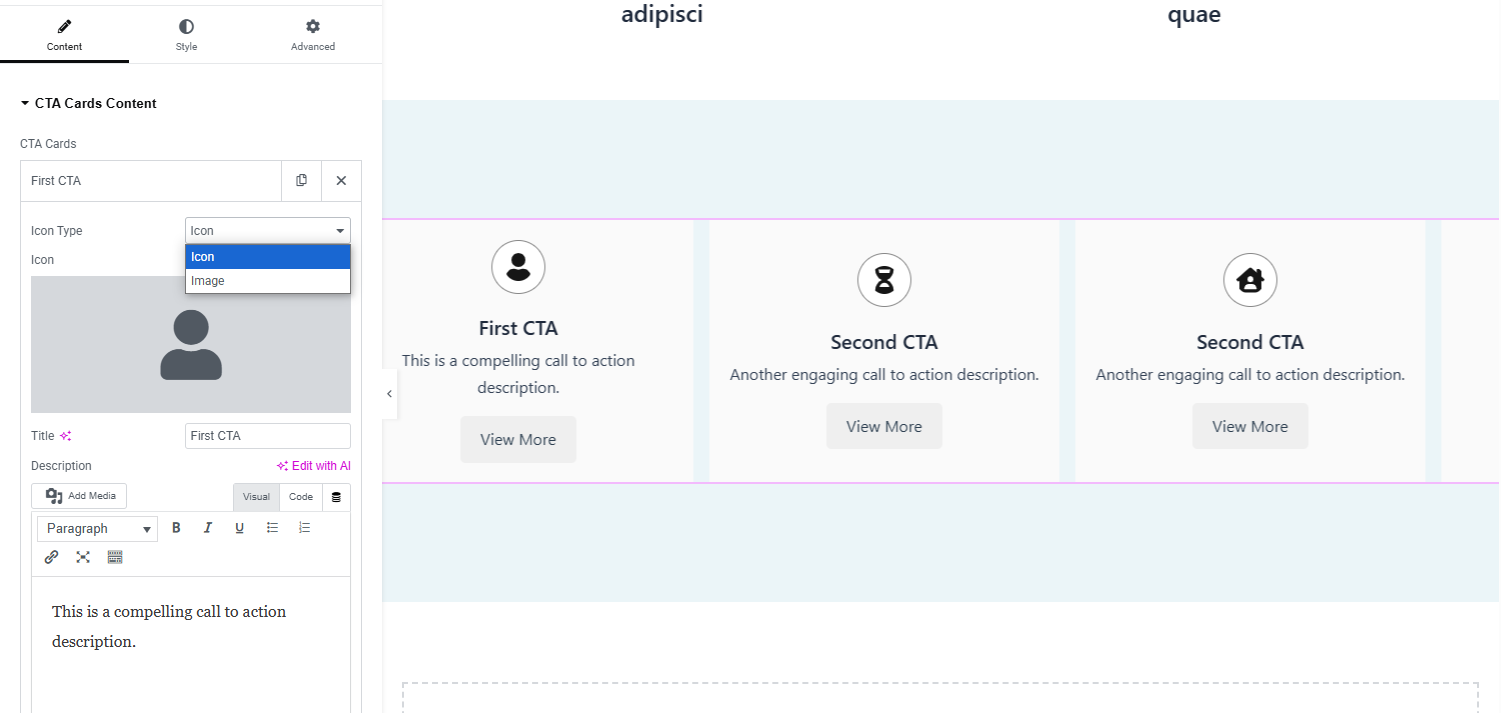
Task: Duplicate the First CTA card item
Action: 301,181
